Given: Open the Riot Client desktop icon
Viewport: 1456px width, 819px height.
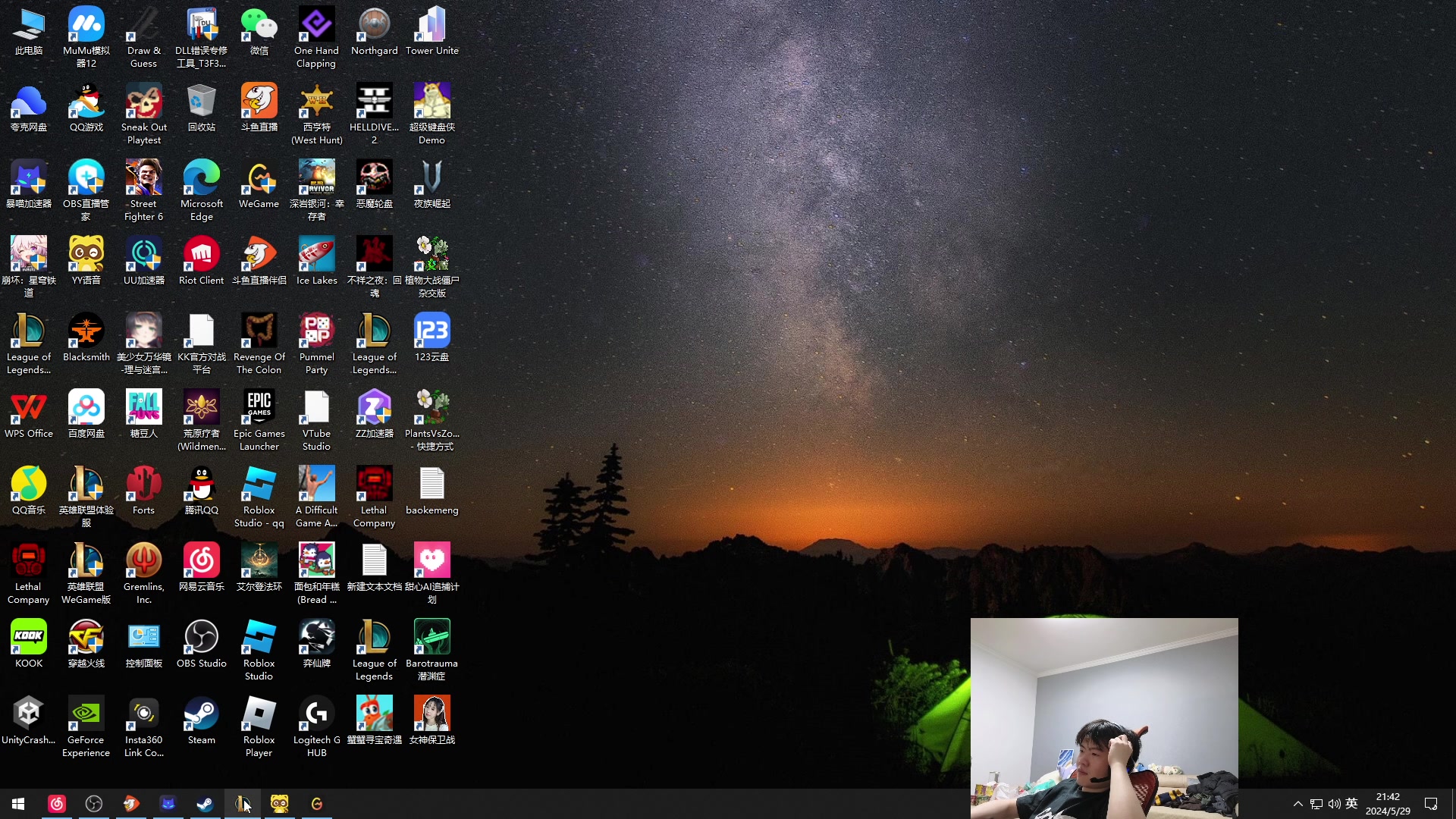Looking at the screenshot, I should (201, 262).
